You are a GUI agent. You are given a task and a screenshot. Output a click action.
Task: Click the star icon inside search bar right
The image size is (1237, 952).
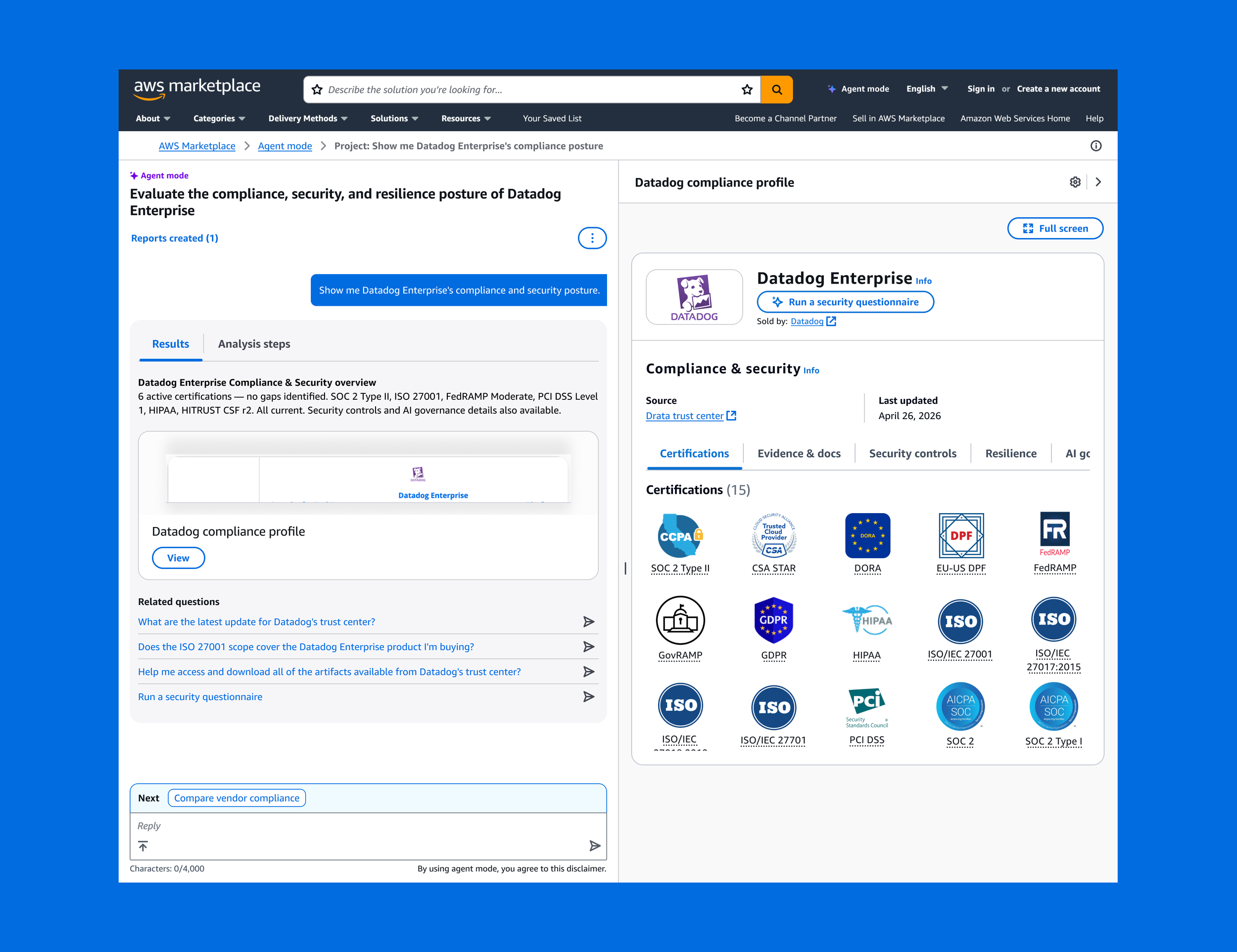point(747,90)
